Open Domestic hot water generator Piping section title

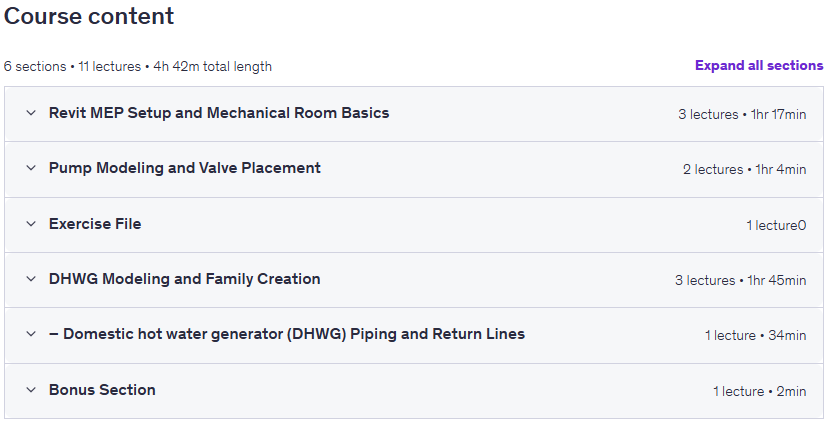coord(287,334)
